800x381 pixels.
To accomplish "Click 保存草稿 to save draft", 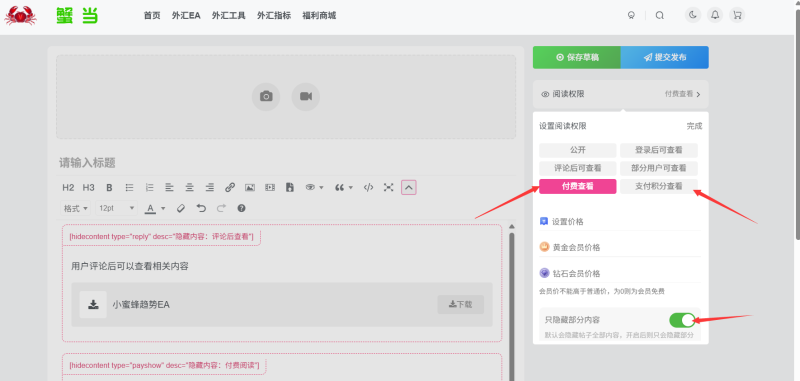I will point(577,57).
